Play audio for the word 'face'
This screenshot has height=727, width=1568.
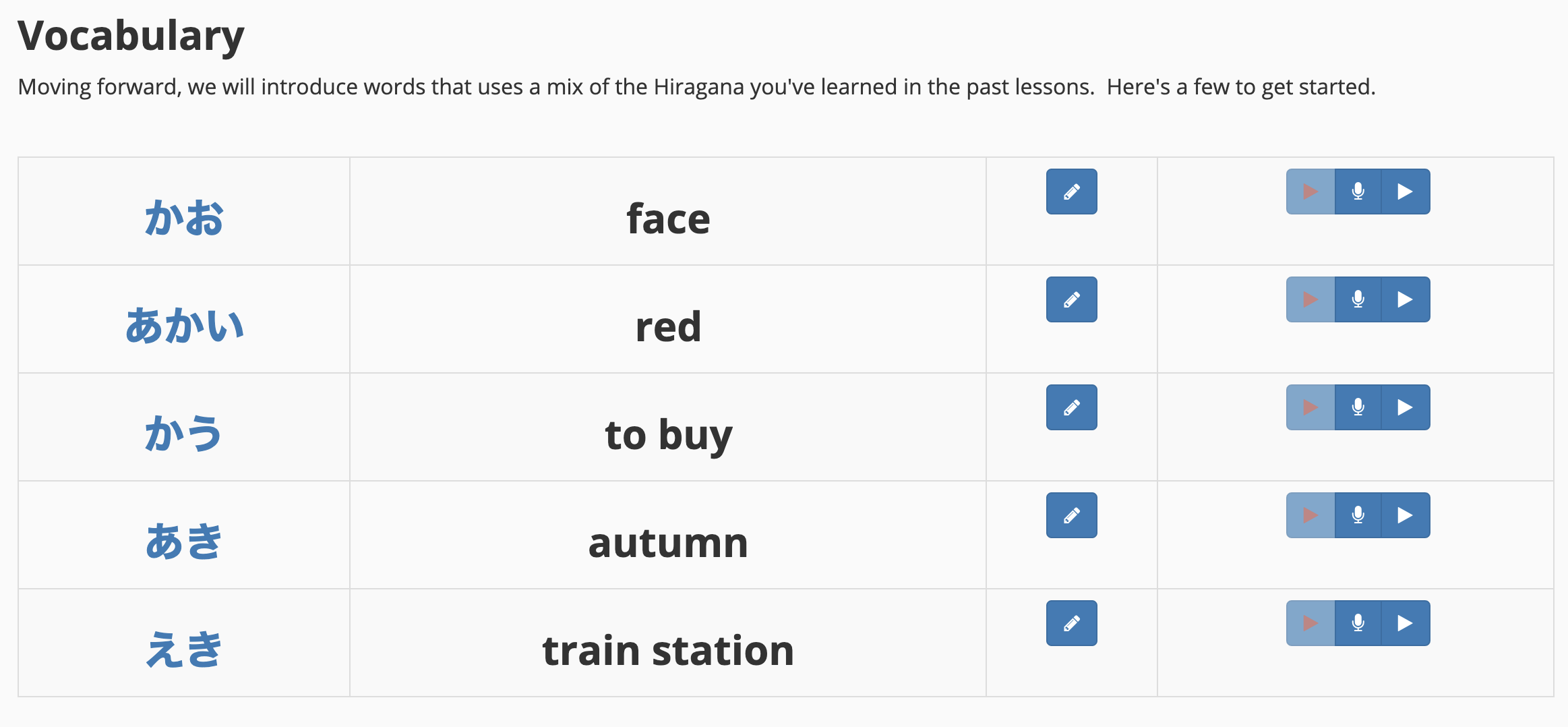click(1406, 192)
